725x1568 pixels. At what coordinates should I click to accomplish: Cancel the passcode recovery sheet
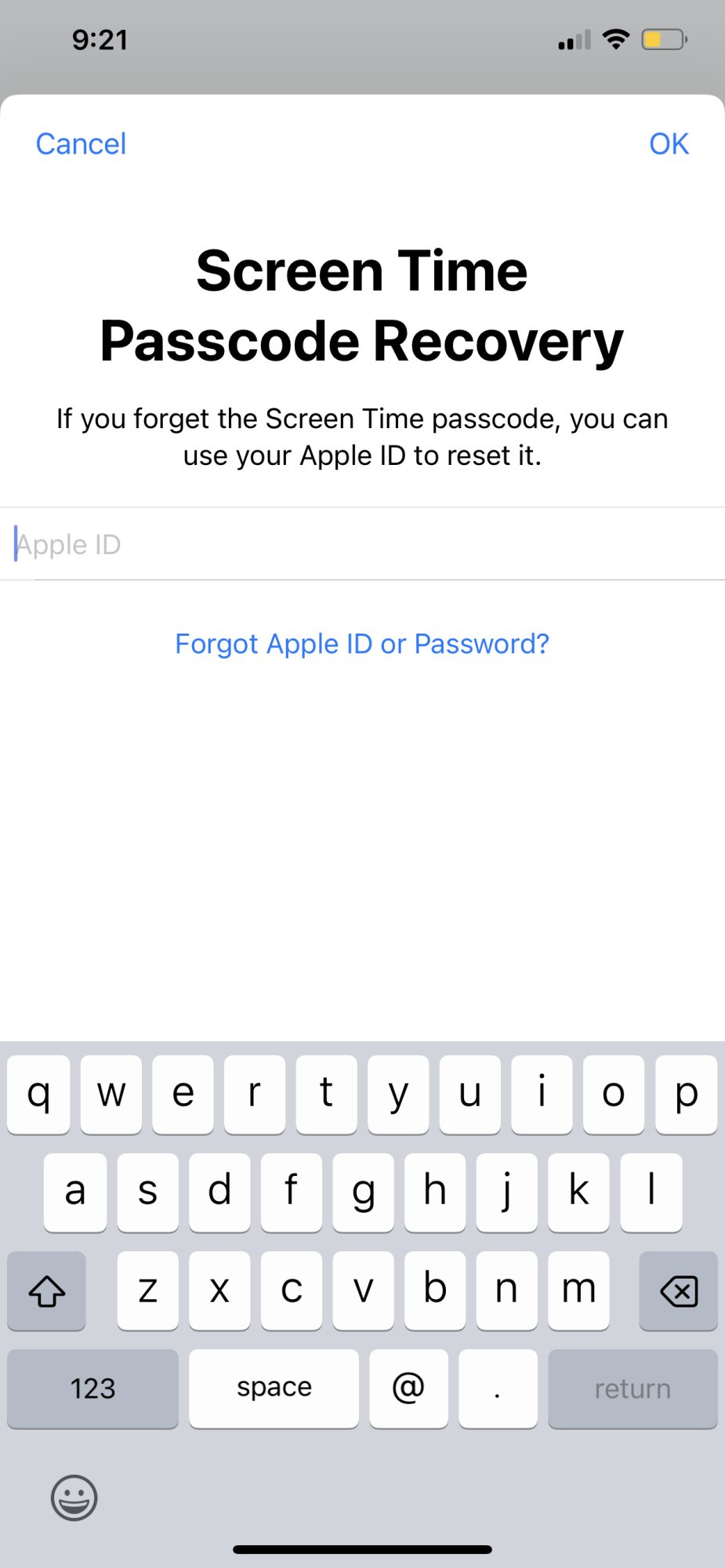81,144
